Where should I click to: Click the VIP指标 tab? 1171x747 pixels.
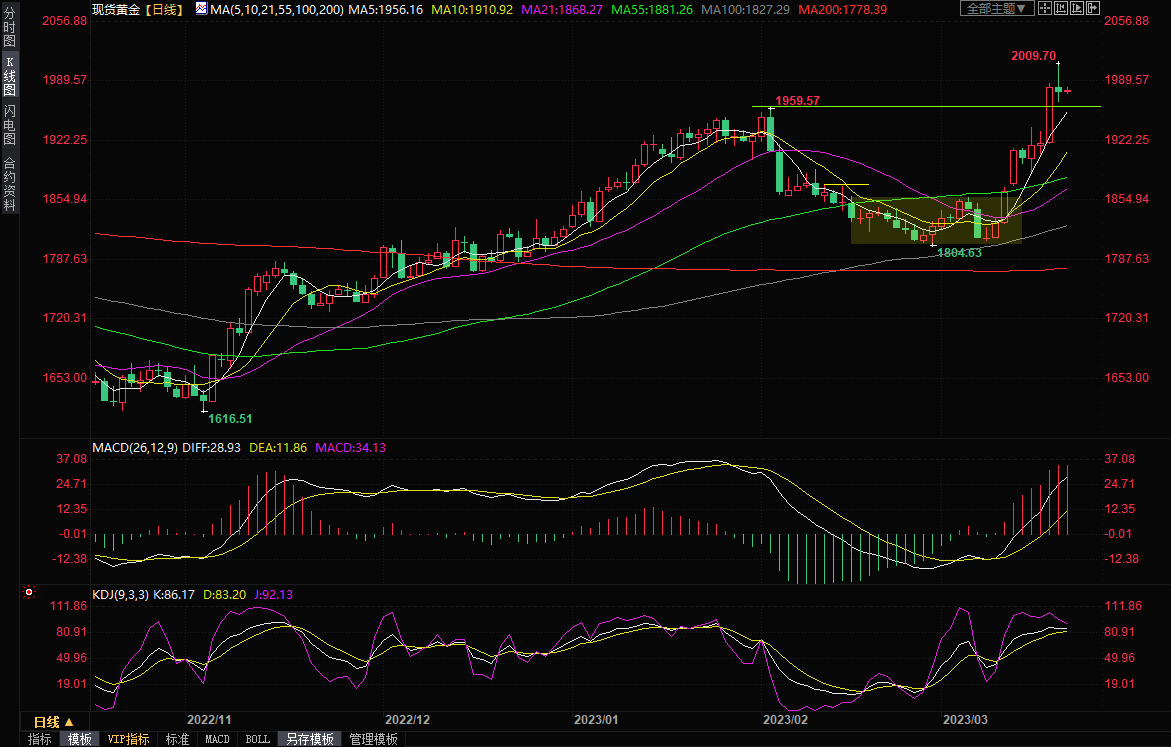tap(128, 740)
